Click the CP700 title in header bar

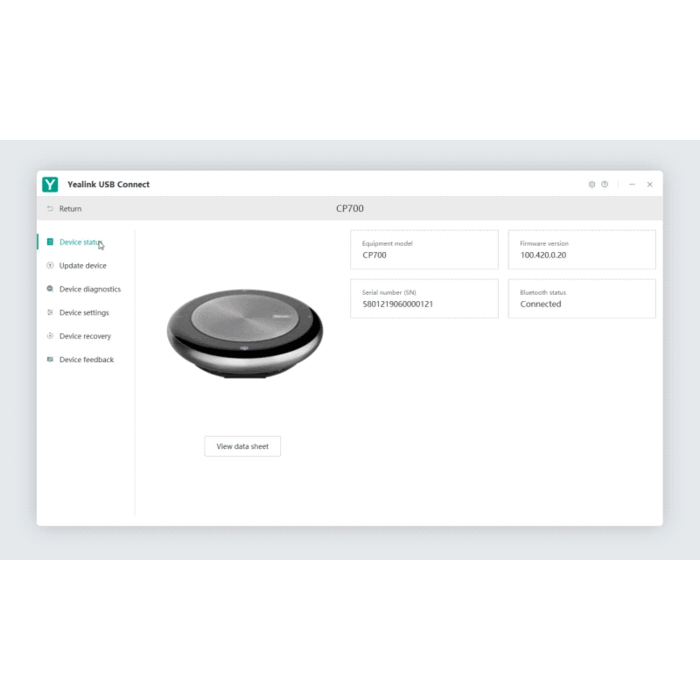350,209
